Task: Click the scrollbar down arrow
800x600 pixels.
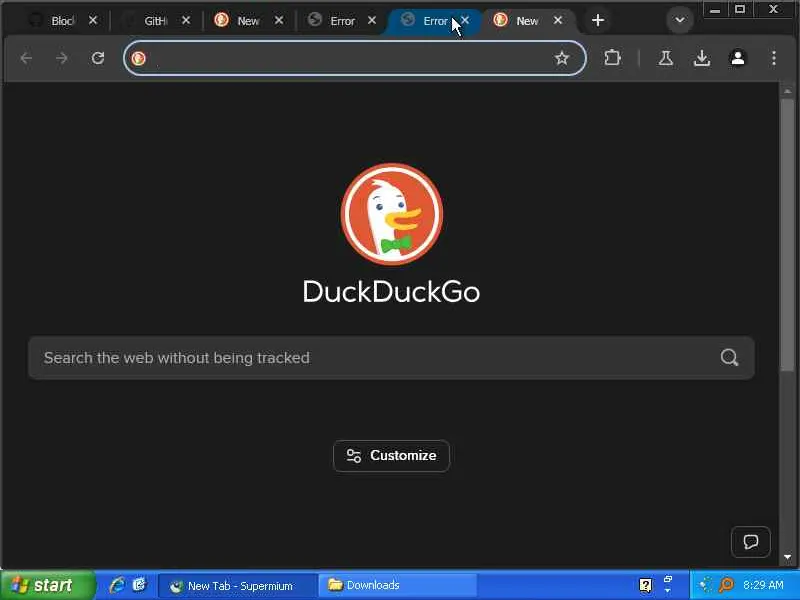Action: point(787,557)
